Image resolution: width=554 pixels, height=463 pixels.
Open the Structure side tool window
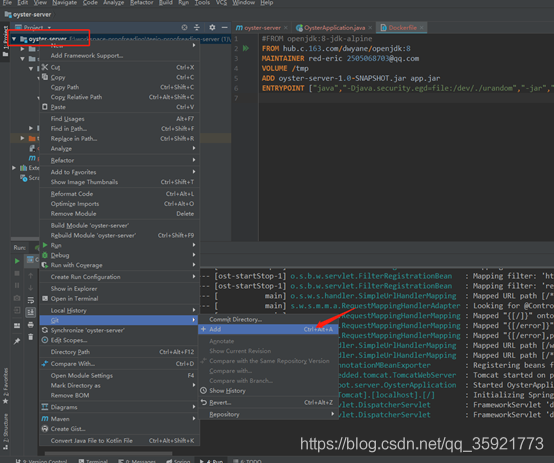click(x=5, y=432)
